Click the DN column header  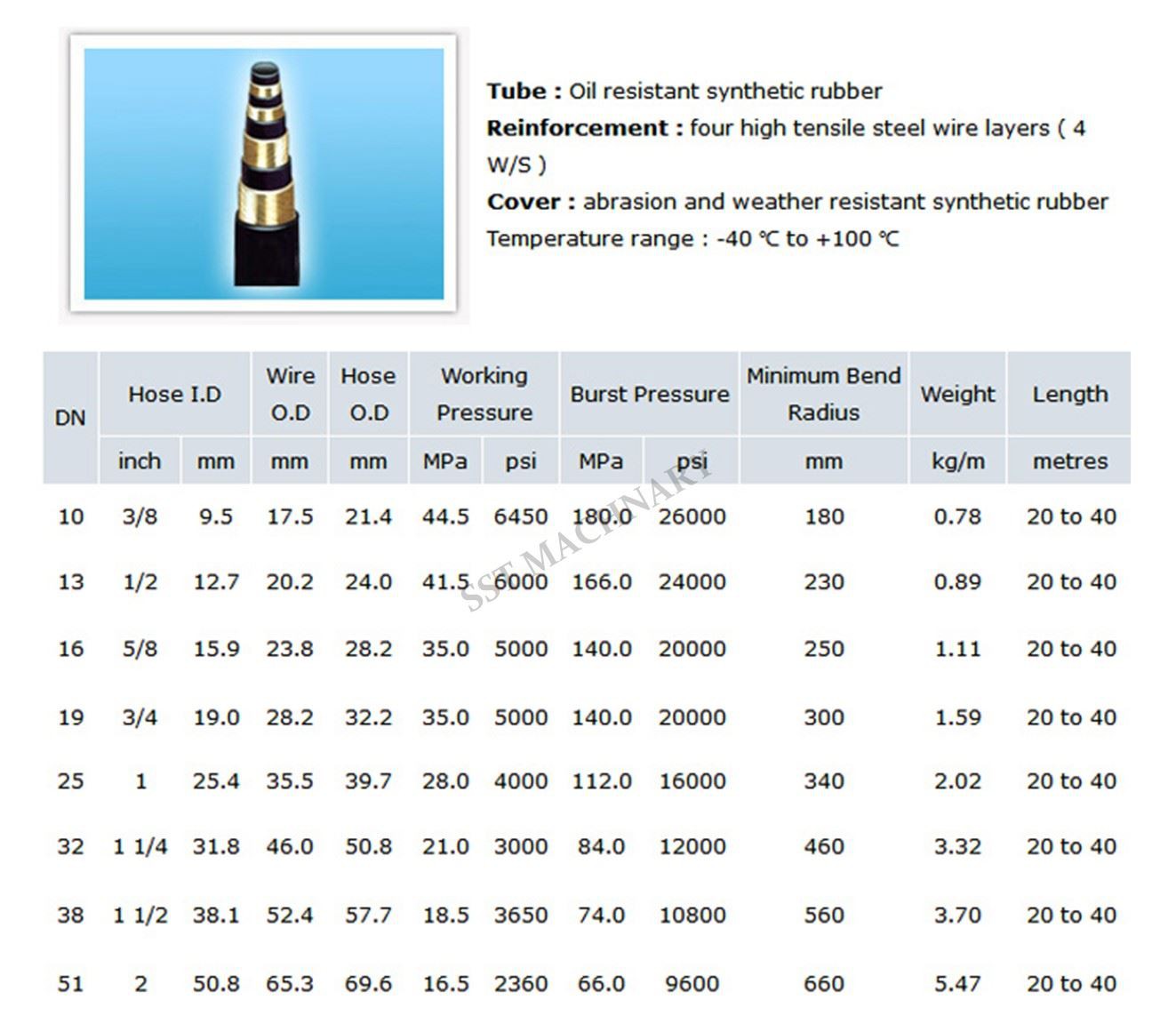[x=70, y=417]
